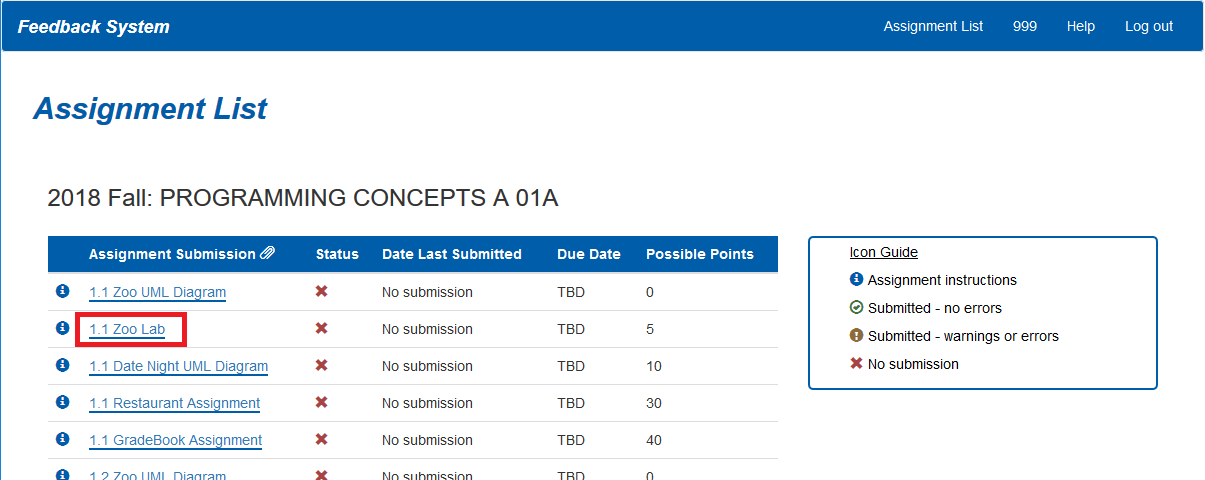Open info icon for Date Night UML Diagram
Image resolution: width=1205 pixels, height=480 pixels.
click(x=62, y=365)
